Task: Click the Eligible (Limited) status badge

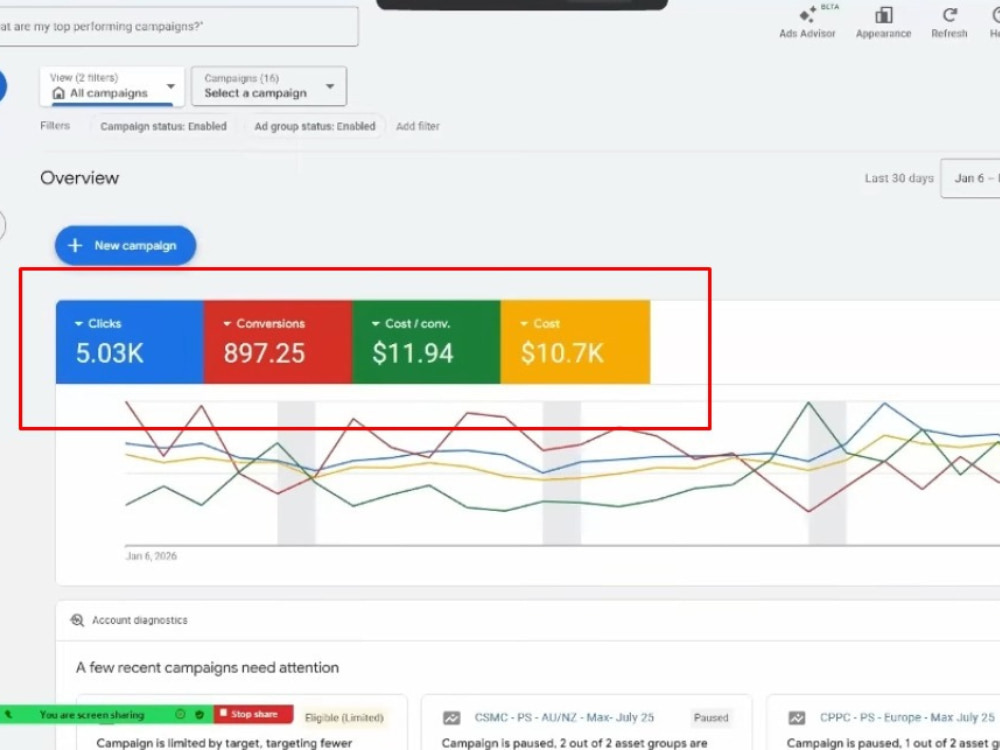Action: tap(344, 717)
